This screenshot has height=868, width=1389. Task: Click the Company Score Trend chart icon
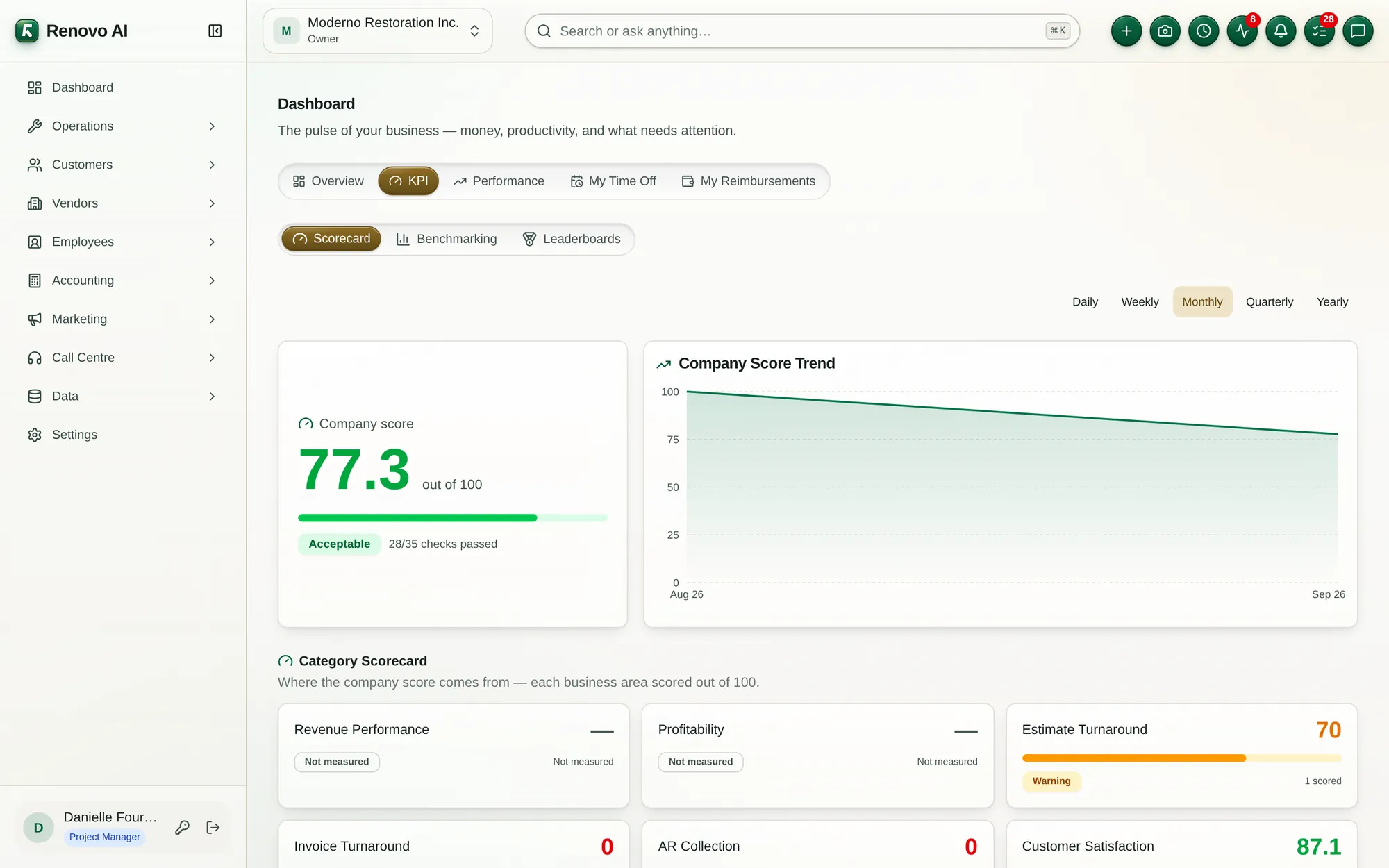tap(664, 364)
